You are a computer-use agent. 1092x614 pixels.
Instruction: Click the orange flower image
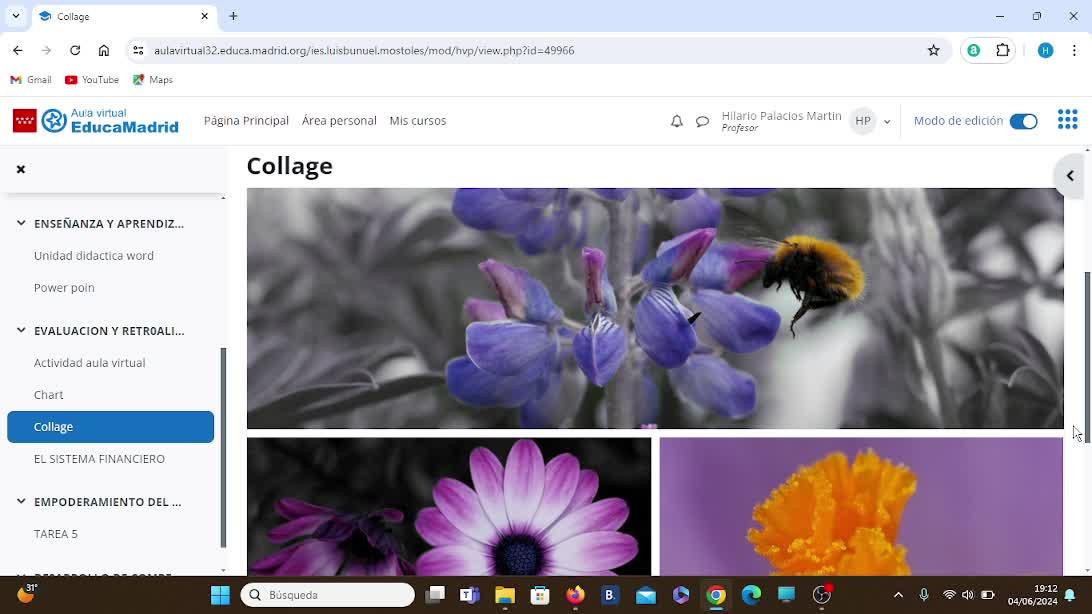click(861, 506)
